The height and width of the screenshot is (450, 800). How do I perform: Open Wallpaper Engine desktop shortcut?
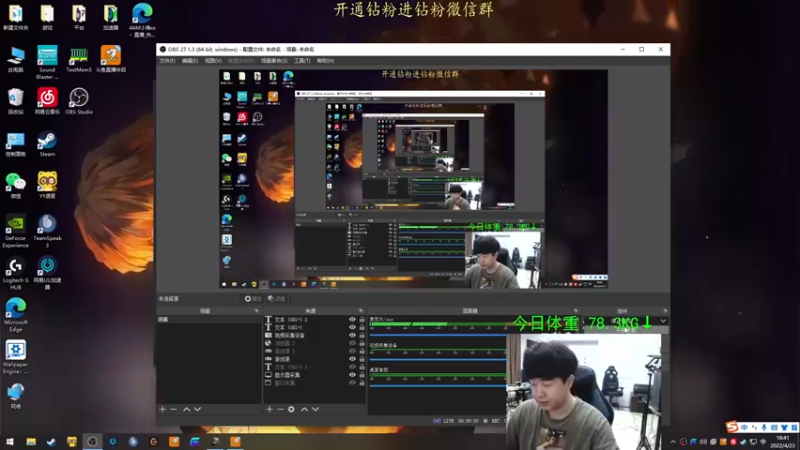[15, 357]
